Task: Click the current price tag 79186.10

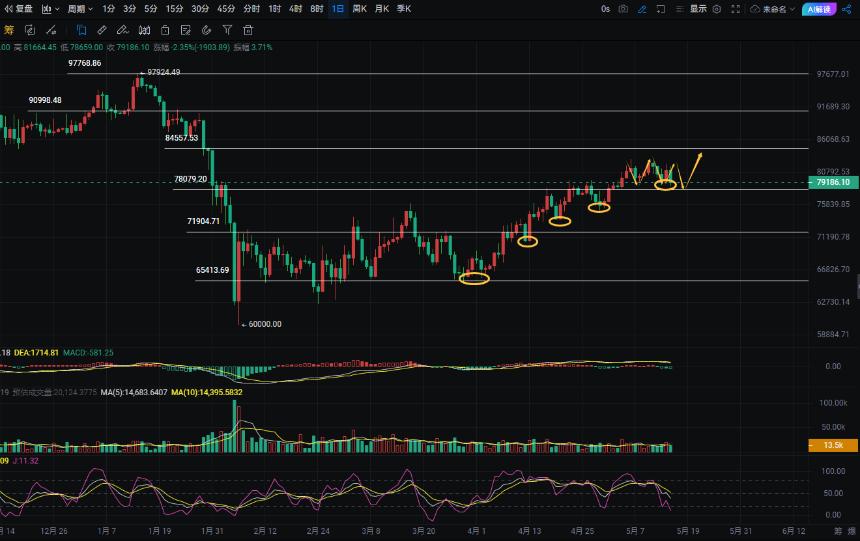Action: pyautogui.click(x=833, y=182)
